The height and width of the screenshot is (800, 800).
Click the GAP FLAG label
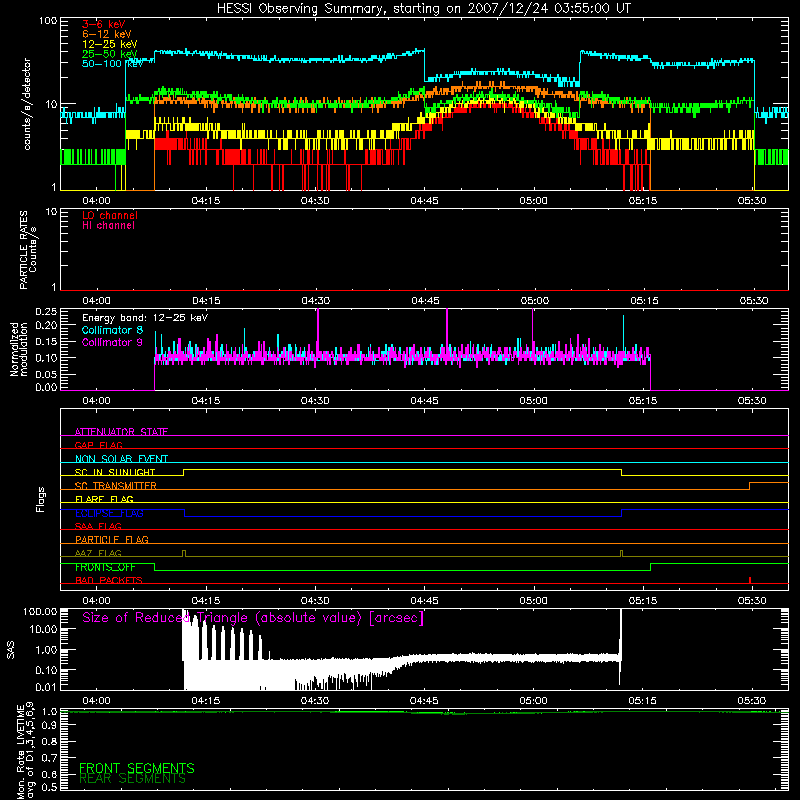click(98, 445)
